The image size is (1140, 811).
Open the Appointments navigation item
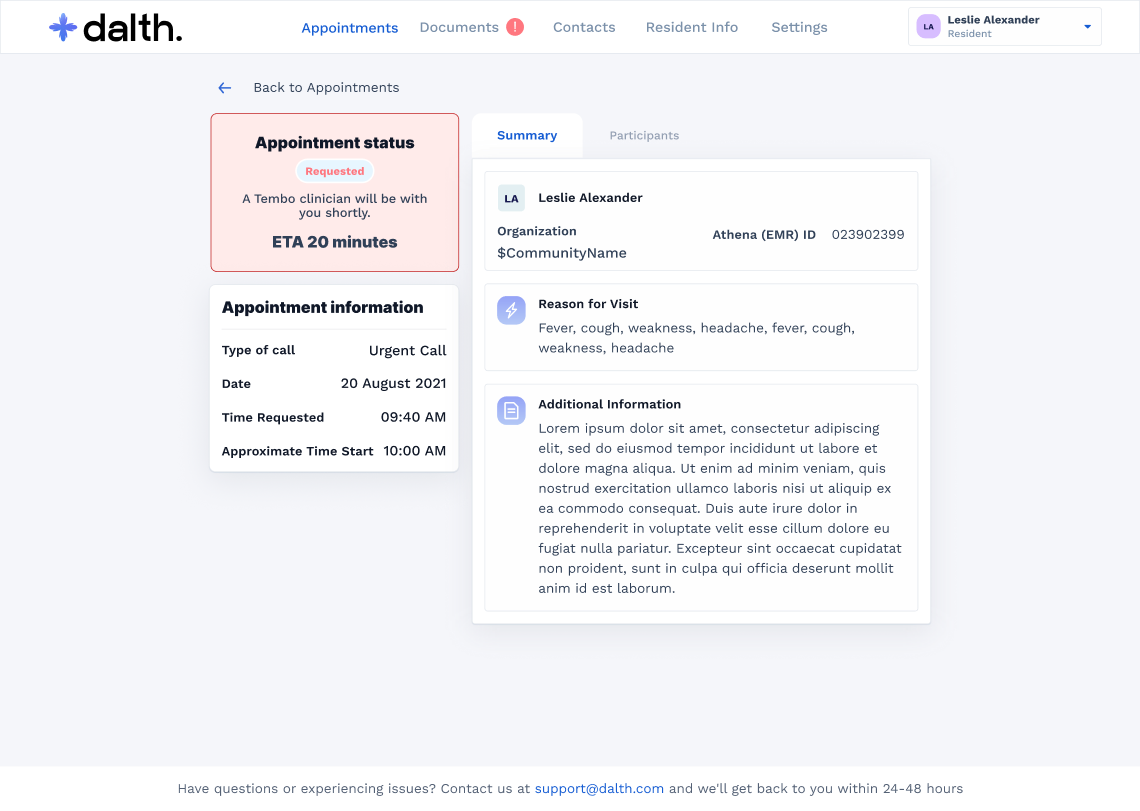350,28
